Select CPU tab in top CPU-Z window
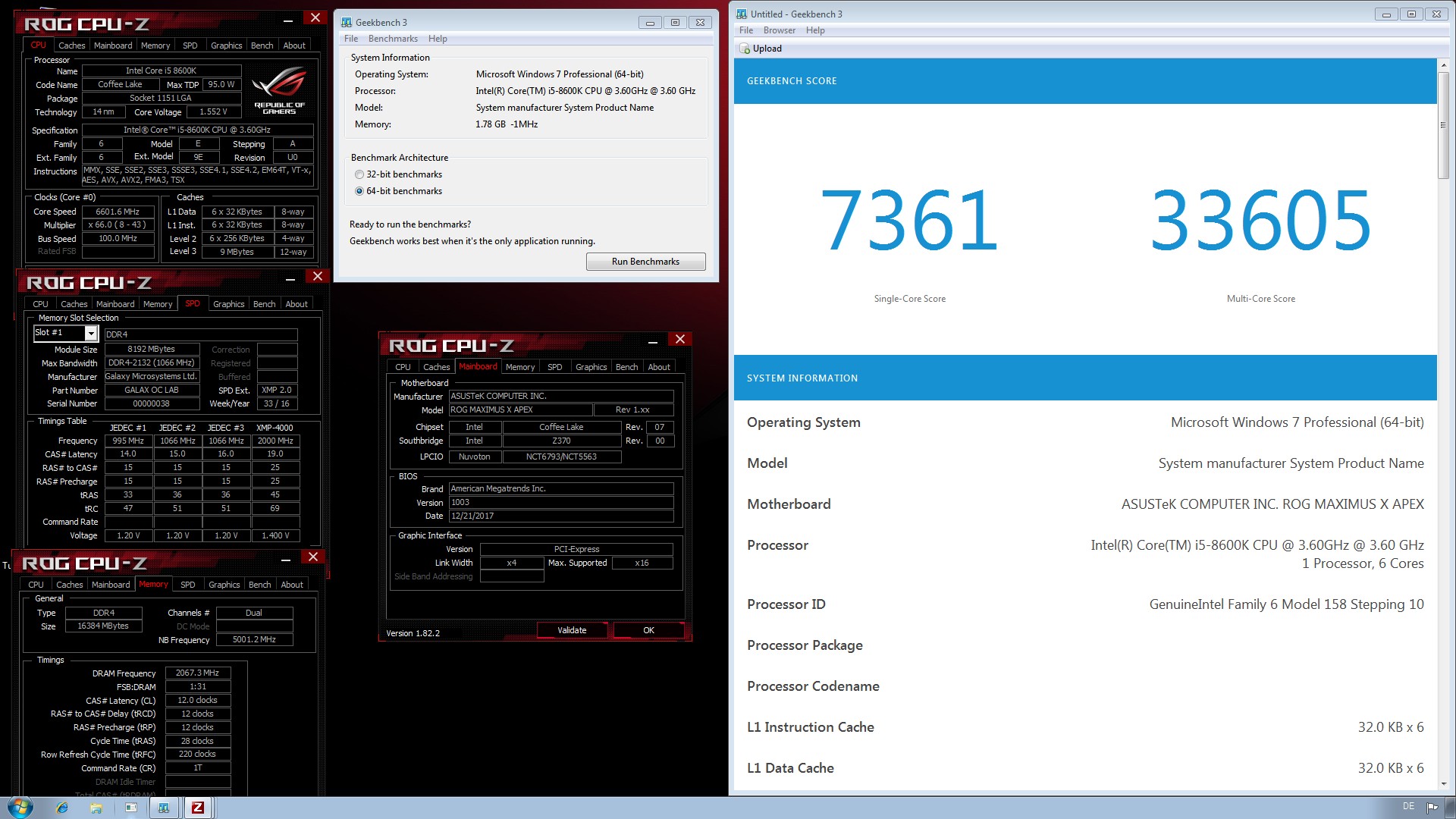The image size is (1456, 819). 39,45
